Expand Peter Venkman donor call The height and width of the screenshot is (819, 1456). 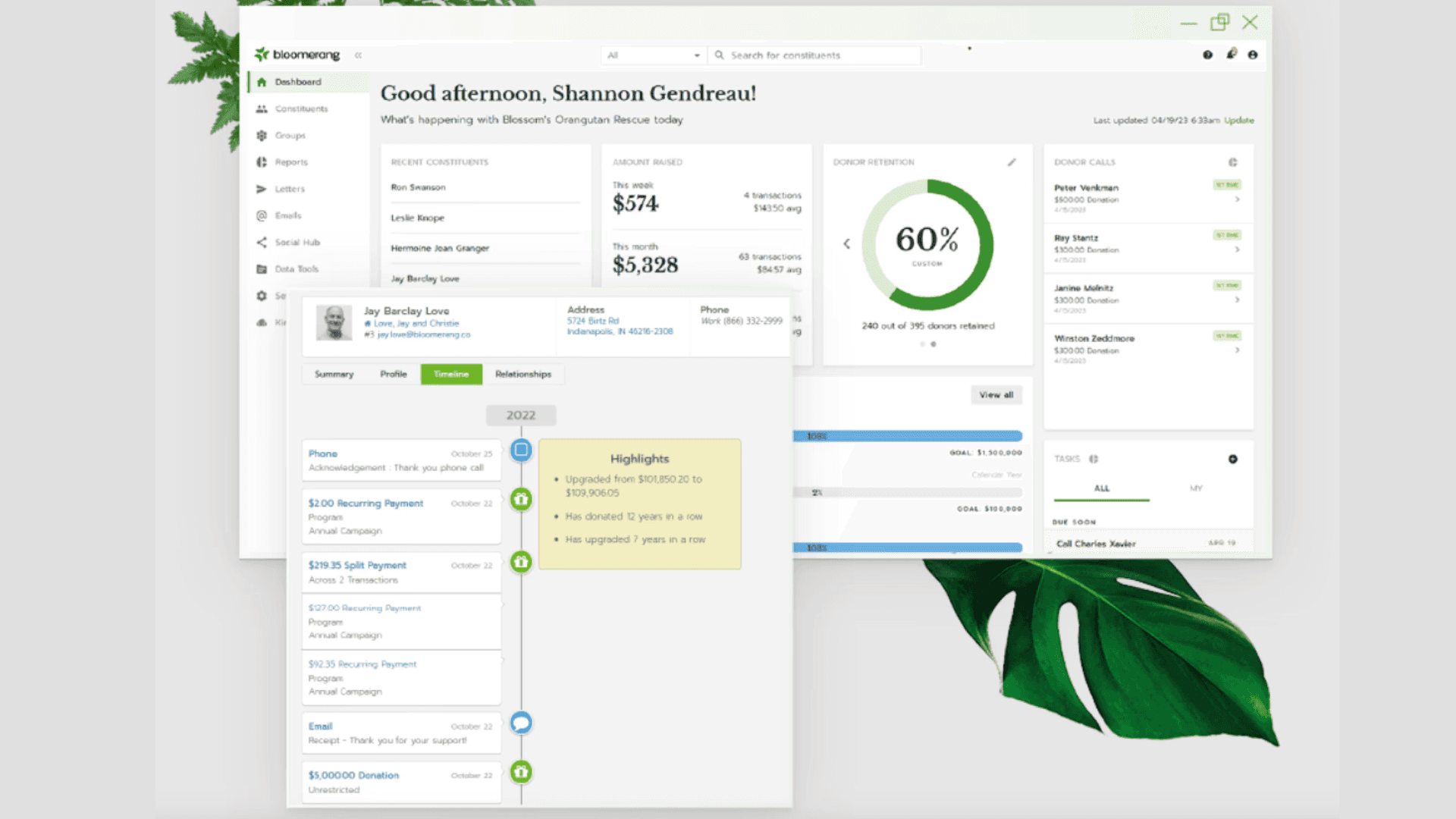pos(1237,199)
